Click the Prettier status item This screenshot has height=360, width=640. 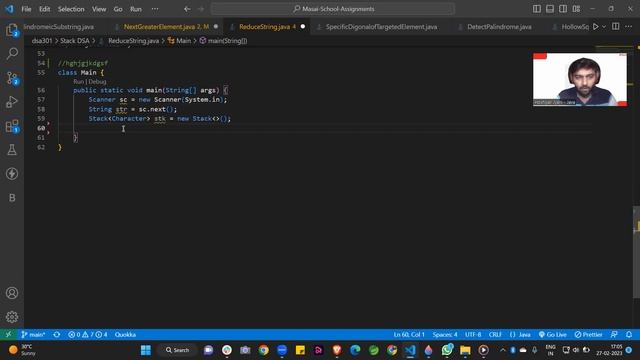click(x=588, y=335)
